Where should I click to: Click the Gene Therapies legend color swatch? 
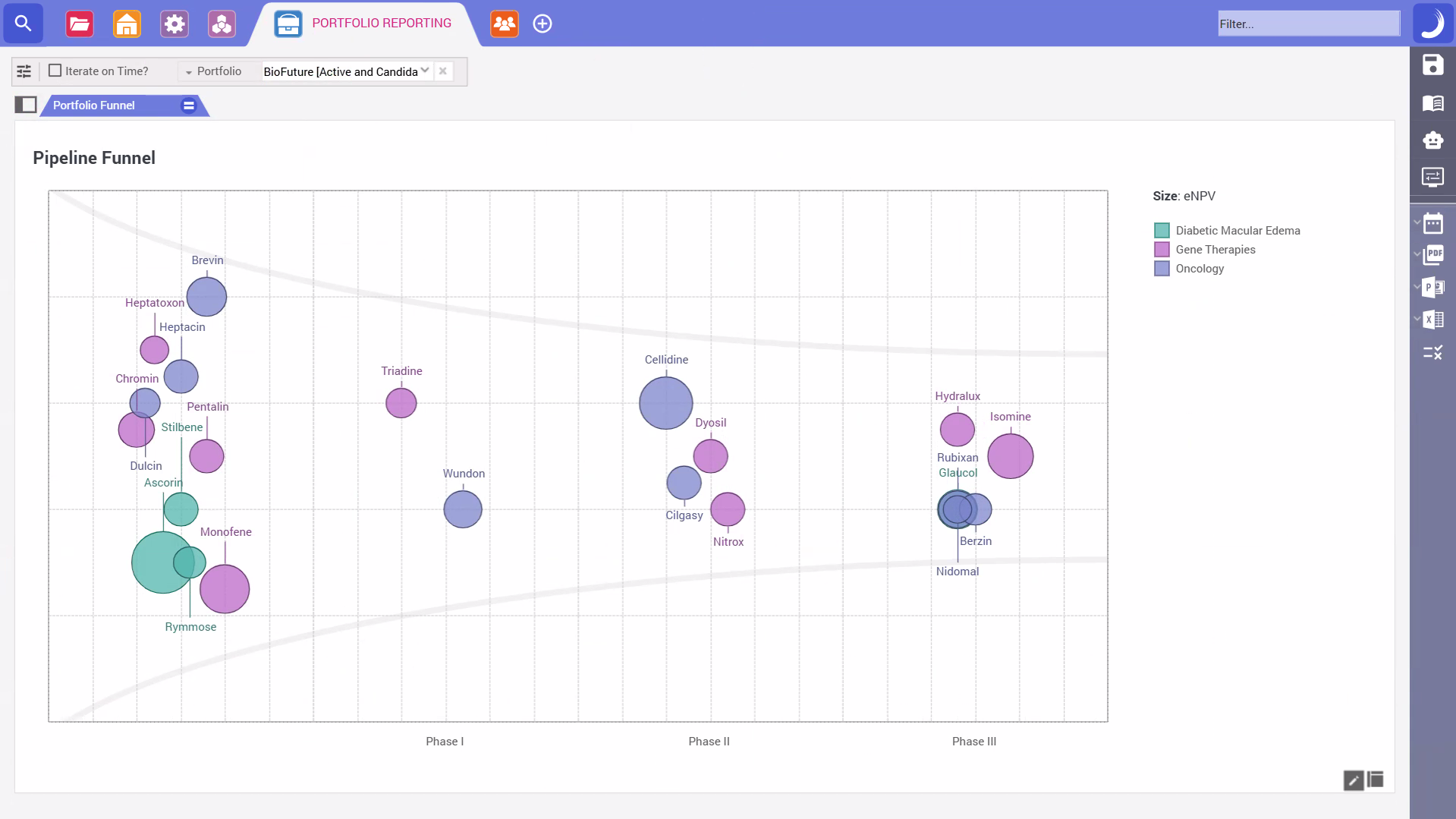pos(1160,249)
